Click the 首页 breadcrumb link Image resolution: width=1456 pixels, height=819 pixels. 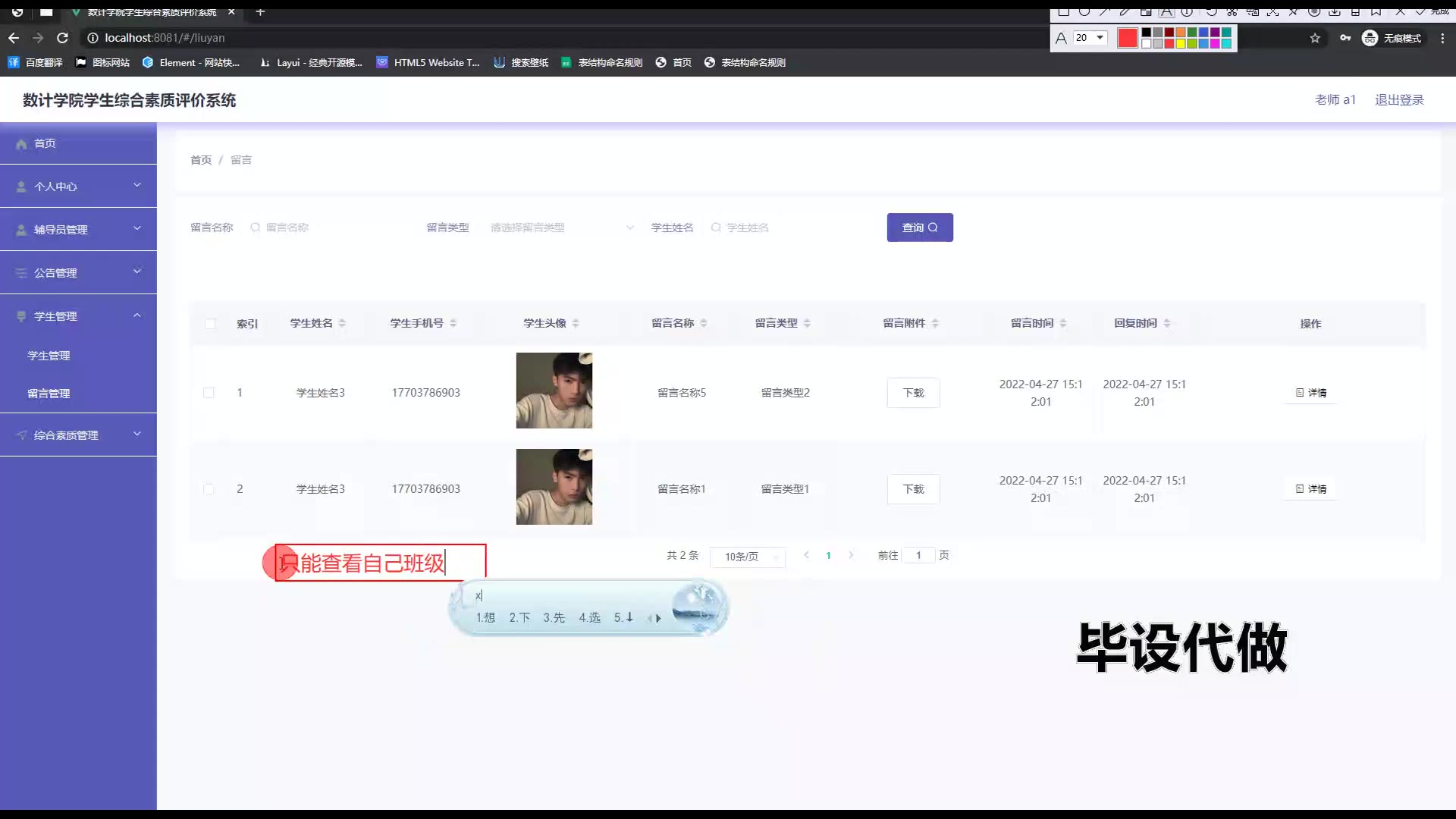click(201, 160)
